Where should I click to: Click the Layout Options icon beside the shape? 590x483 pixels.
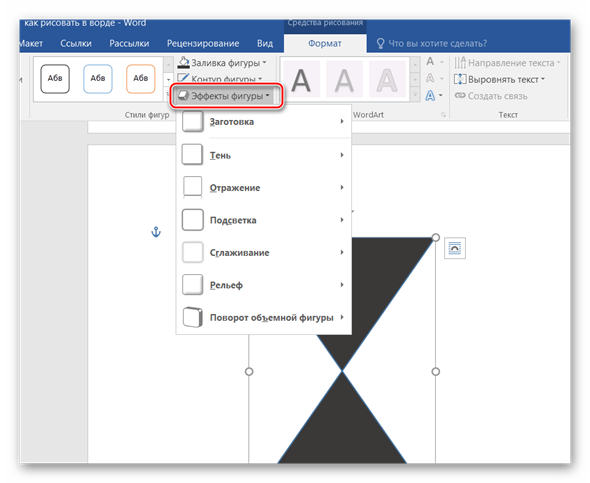(x=455, y=248)
